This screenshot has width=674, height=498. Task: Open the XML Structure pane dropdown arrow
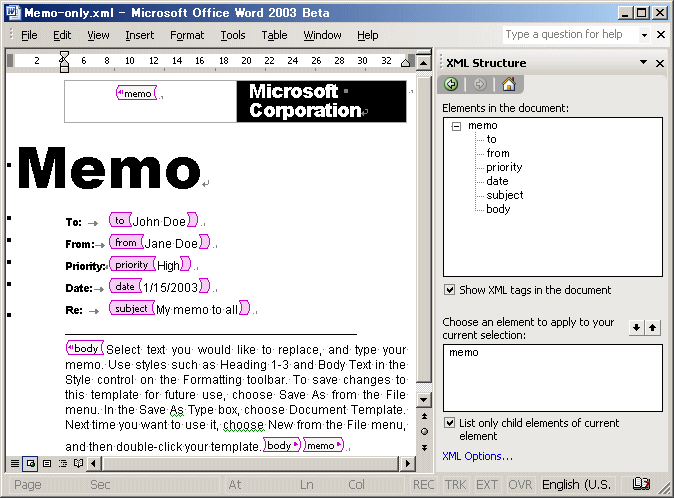(x=643, y=63)
